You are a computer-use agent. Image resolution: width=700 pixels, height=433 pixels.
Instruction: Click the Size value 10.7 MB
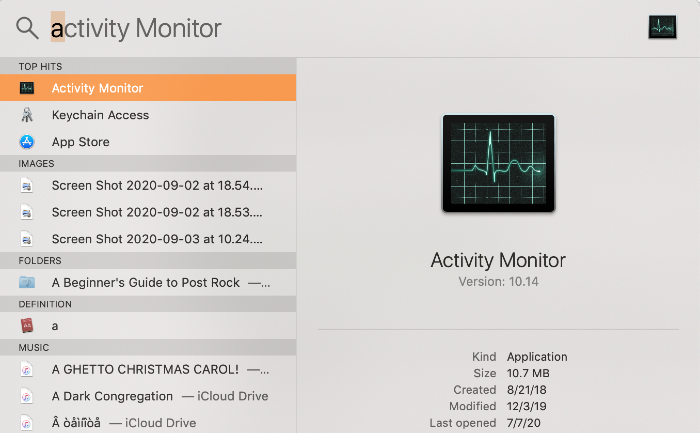coord(528,373)
